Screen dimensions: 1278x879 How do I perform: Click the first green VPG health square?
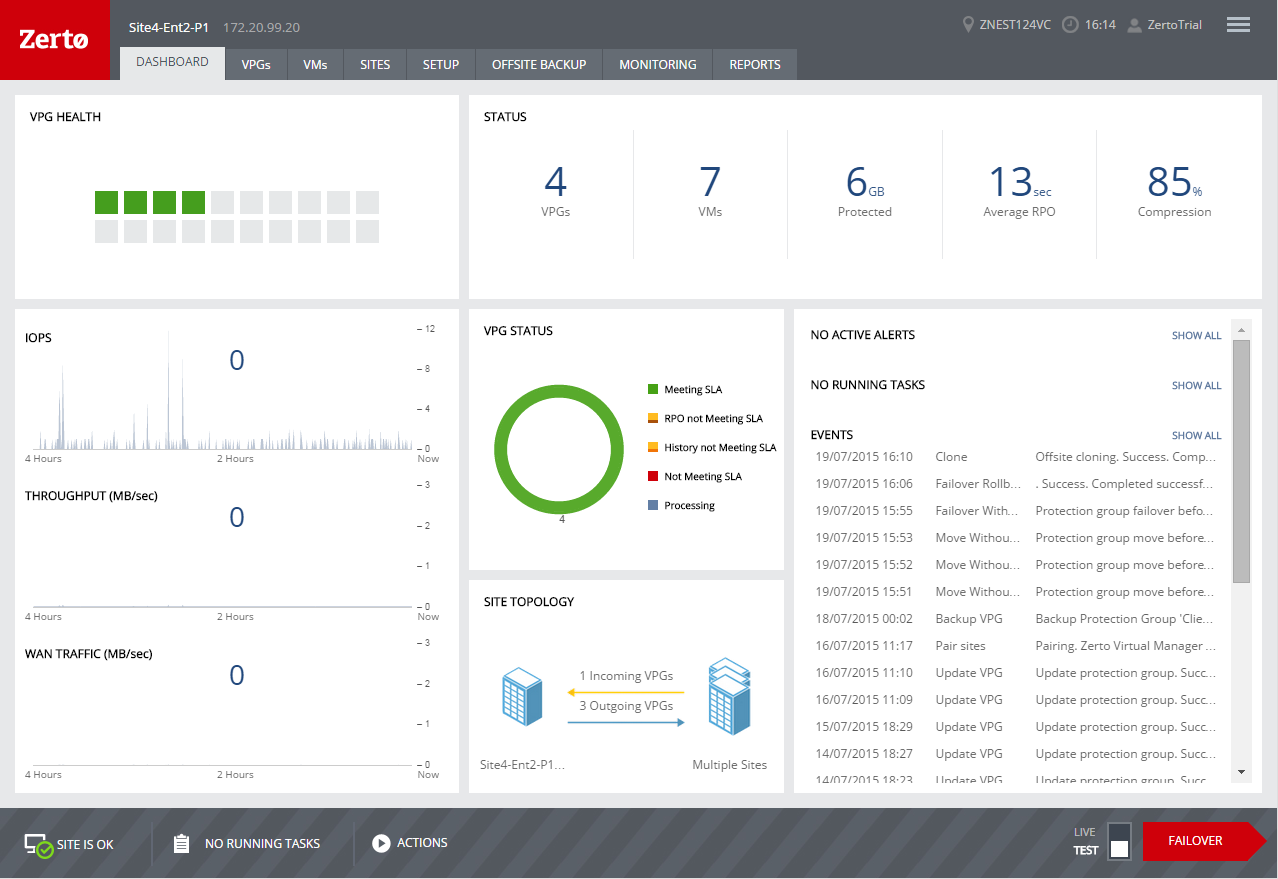106,203
